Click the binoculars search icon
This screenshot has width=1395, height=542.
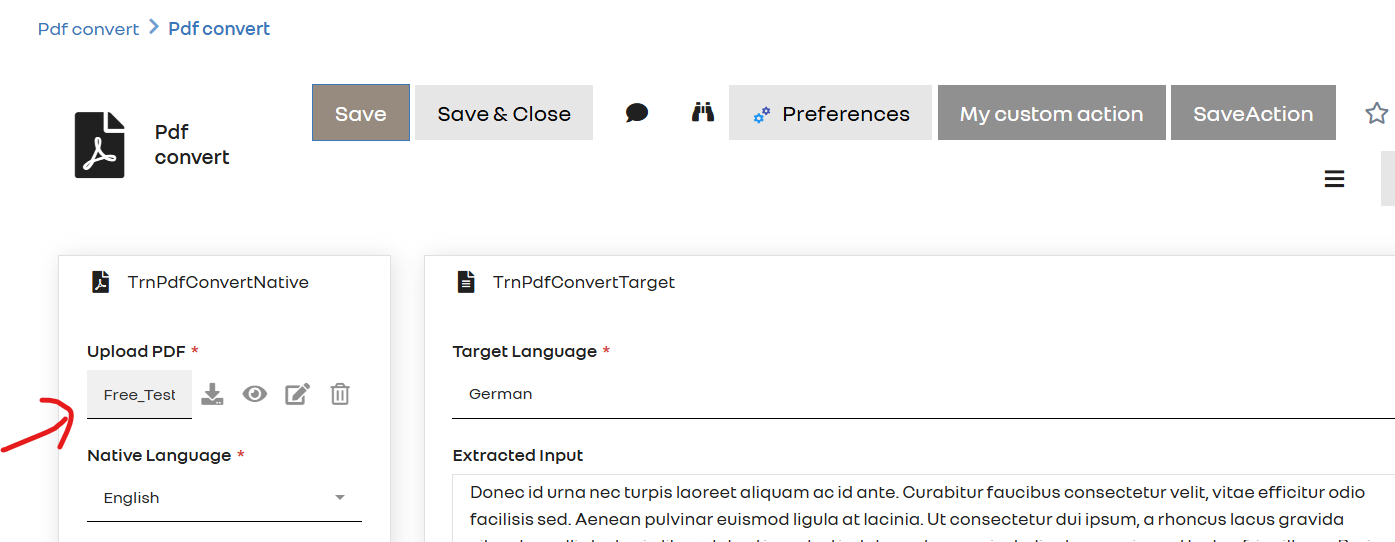coord(703,112)
